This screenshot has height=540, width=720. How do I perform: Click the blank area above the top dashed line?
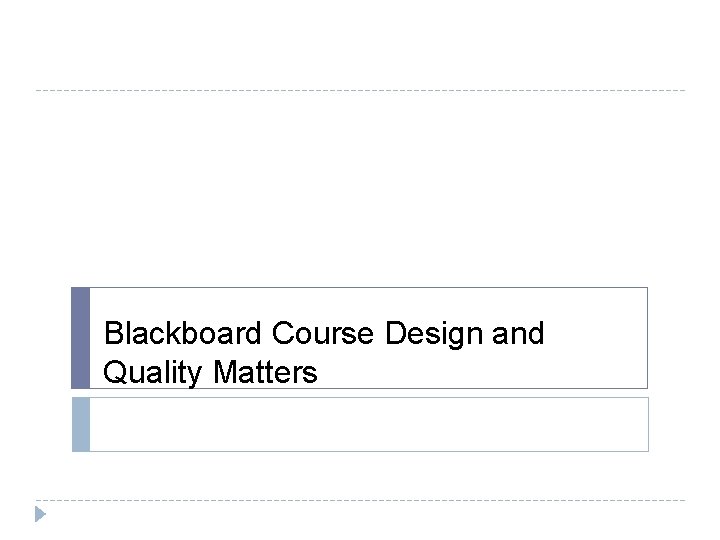[360, 45]
